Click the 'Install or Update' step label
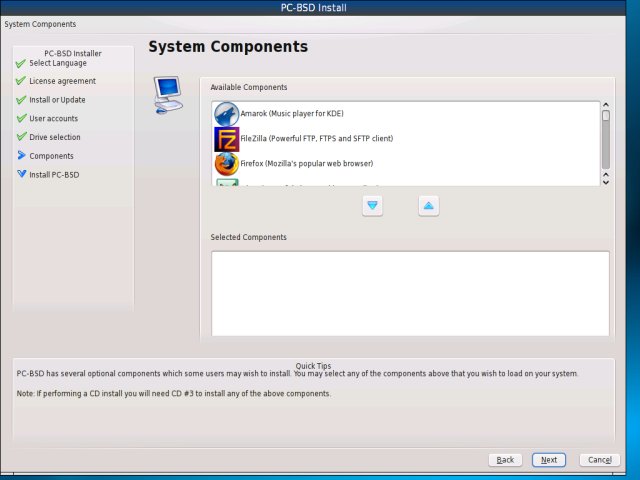640x480 pixels. 57,100
